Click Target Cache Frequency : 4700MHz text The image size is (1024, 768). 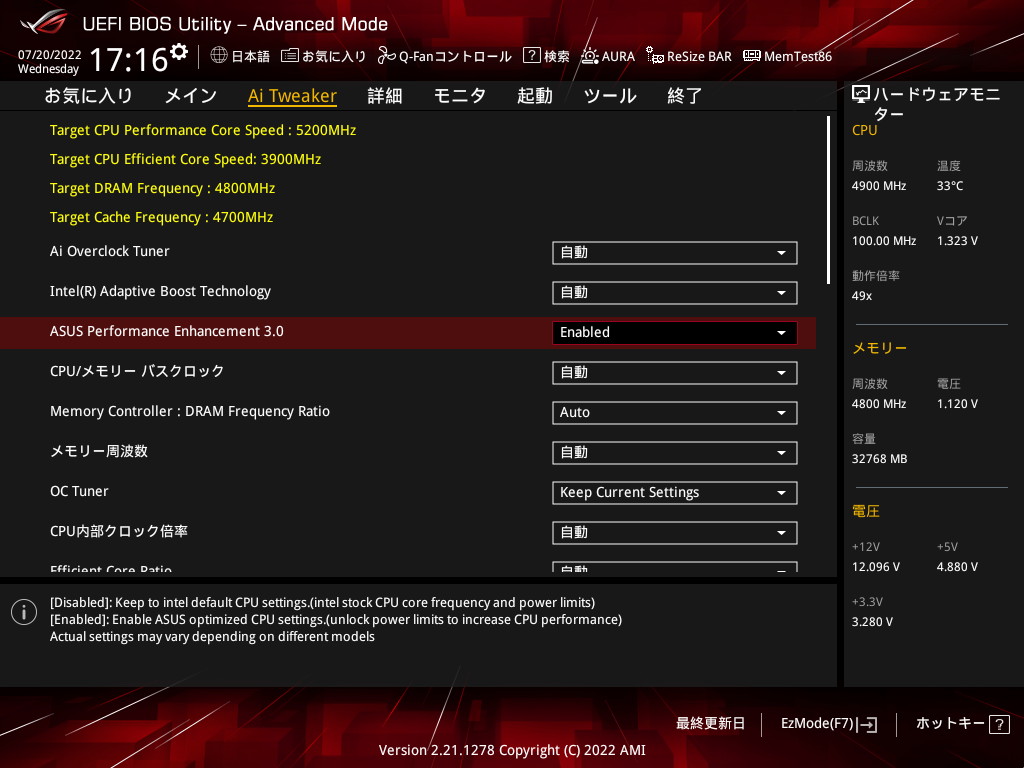161,217
